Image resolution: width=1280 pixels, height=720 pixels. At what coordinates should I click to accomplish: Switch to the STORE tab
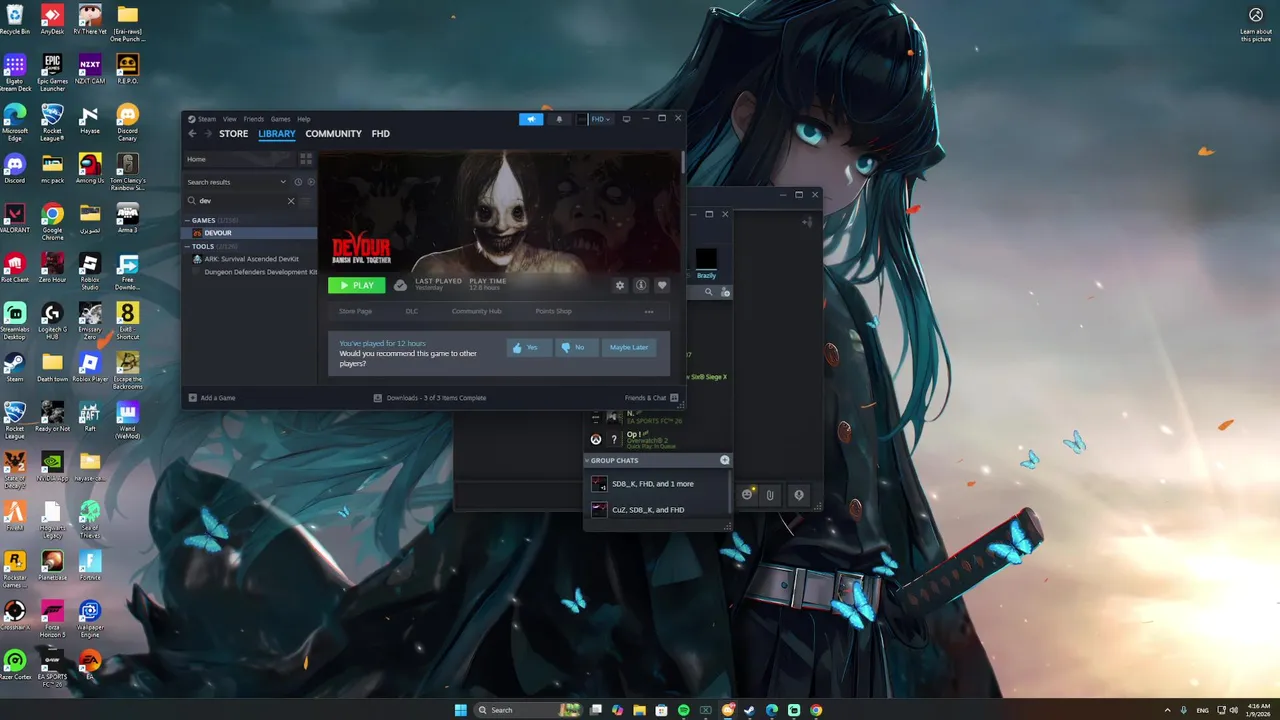(x=233, y=134)
